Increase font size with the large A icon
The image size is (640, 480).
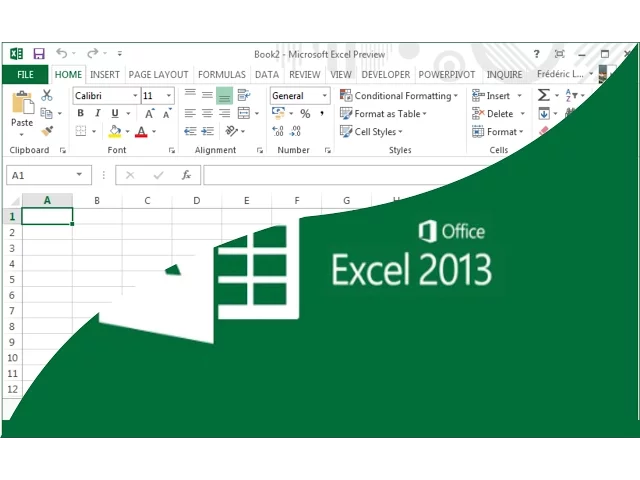(x=149, y=113)
